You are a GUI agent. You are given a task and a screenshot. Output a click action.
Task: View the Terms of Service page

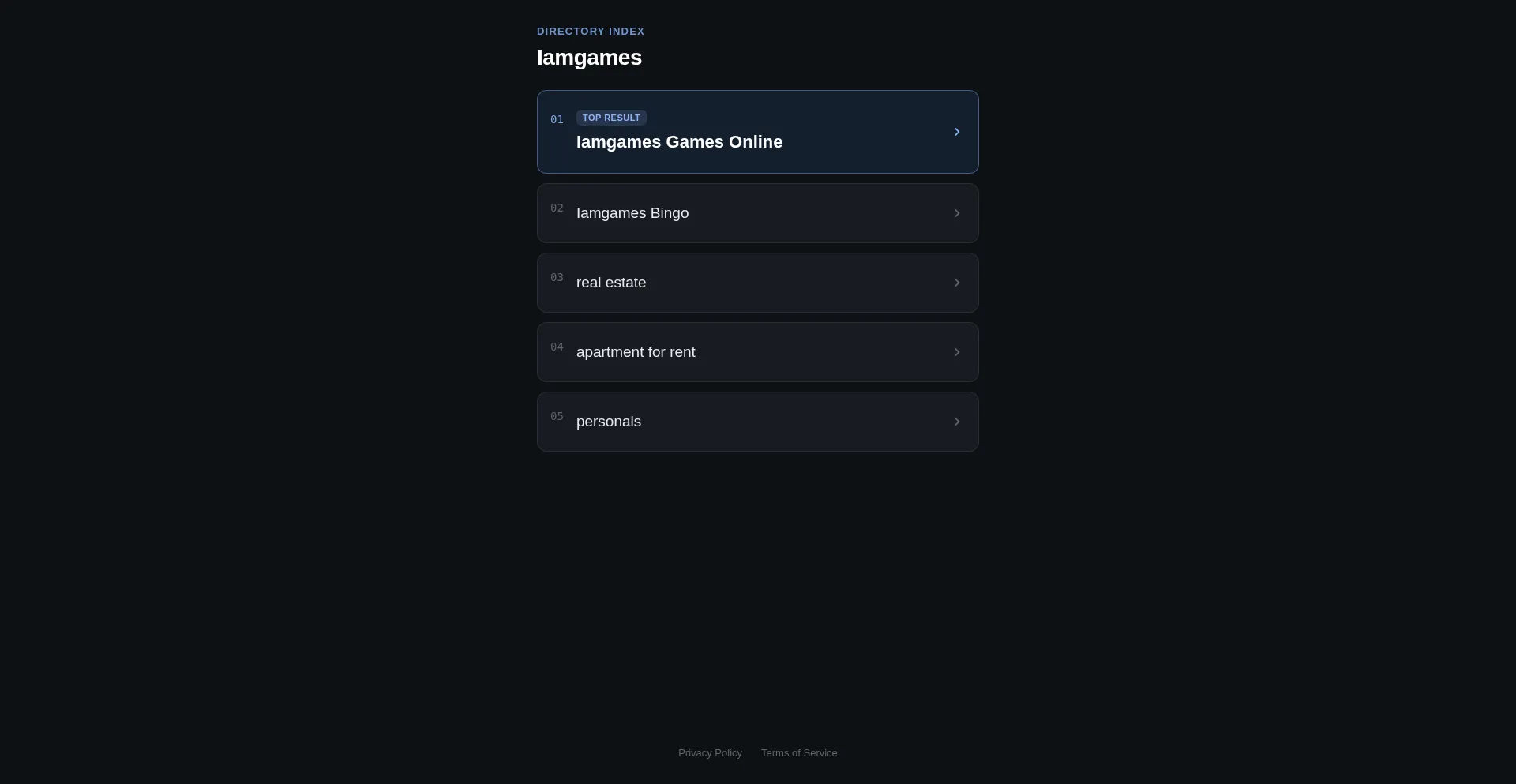[799, 753]
